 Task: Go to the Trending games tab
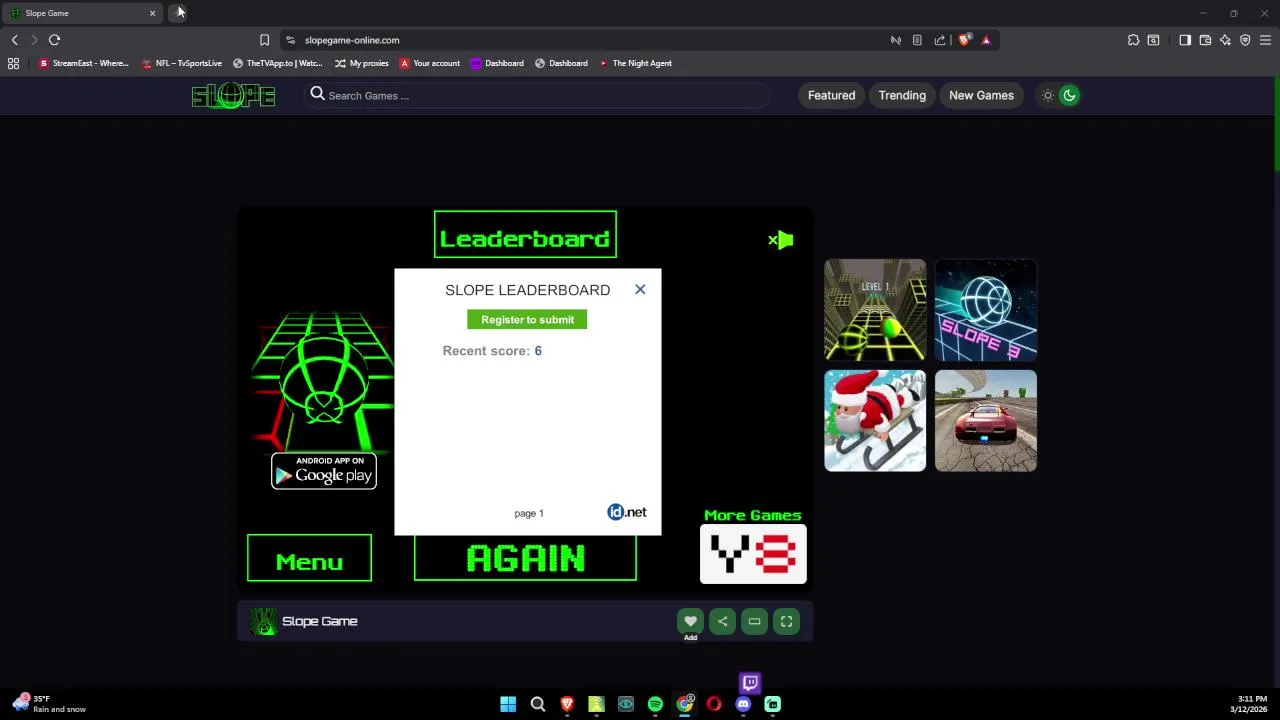(x=902, y=95)
